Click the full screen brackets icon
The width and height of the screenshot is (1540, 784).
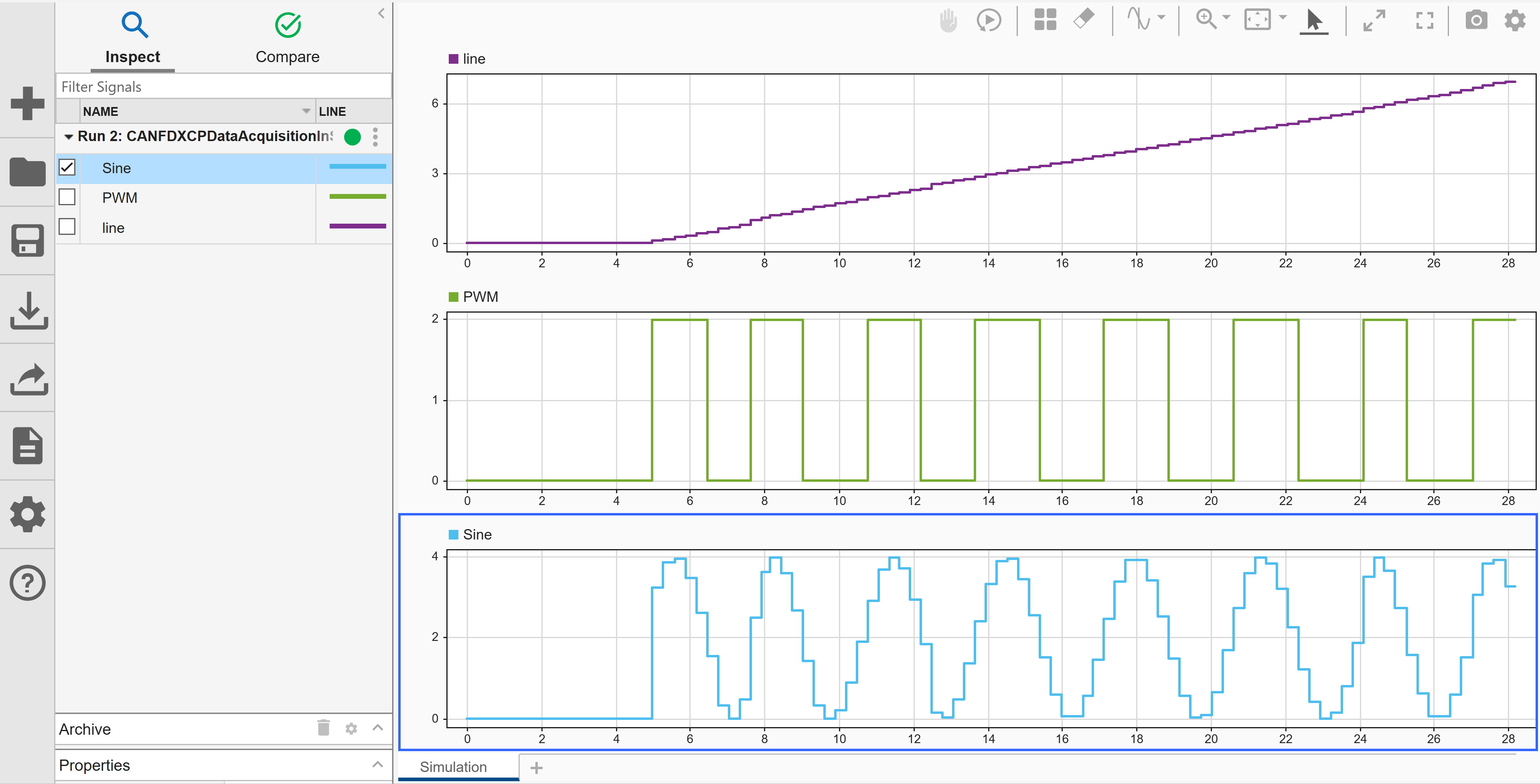[x=1425, y=20]
